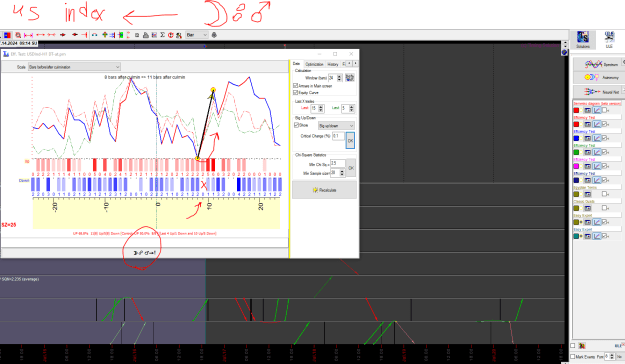The height and width of the screenshot is (364, 625).
Task: Click chart icon of blue Efficiency Test row
Action: click(597, 138)
